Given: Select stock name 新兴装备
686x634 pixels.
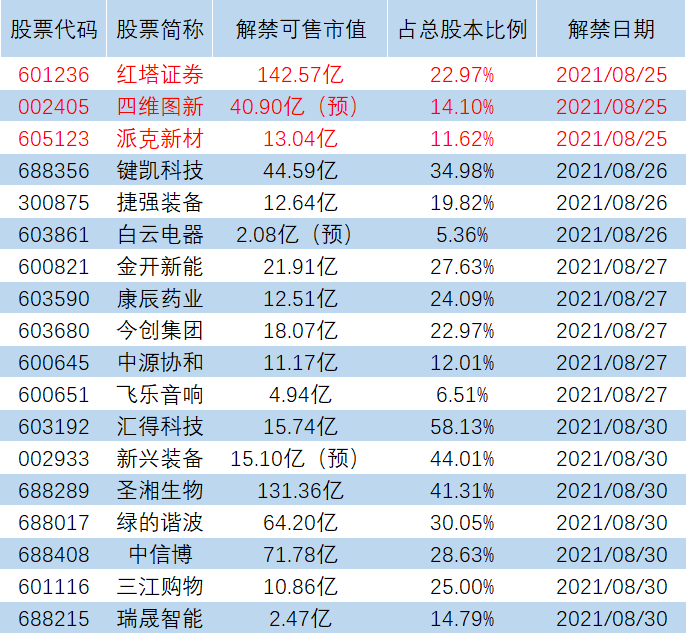Looking at the screenshot, I should point(160,459).
